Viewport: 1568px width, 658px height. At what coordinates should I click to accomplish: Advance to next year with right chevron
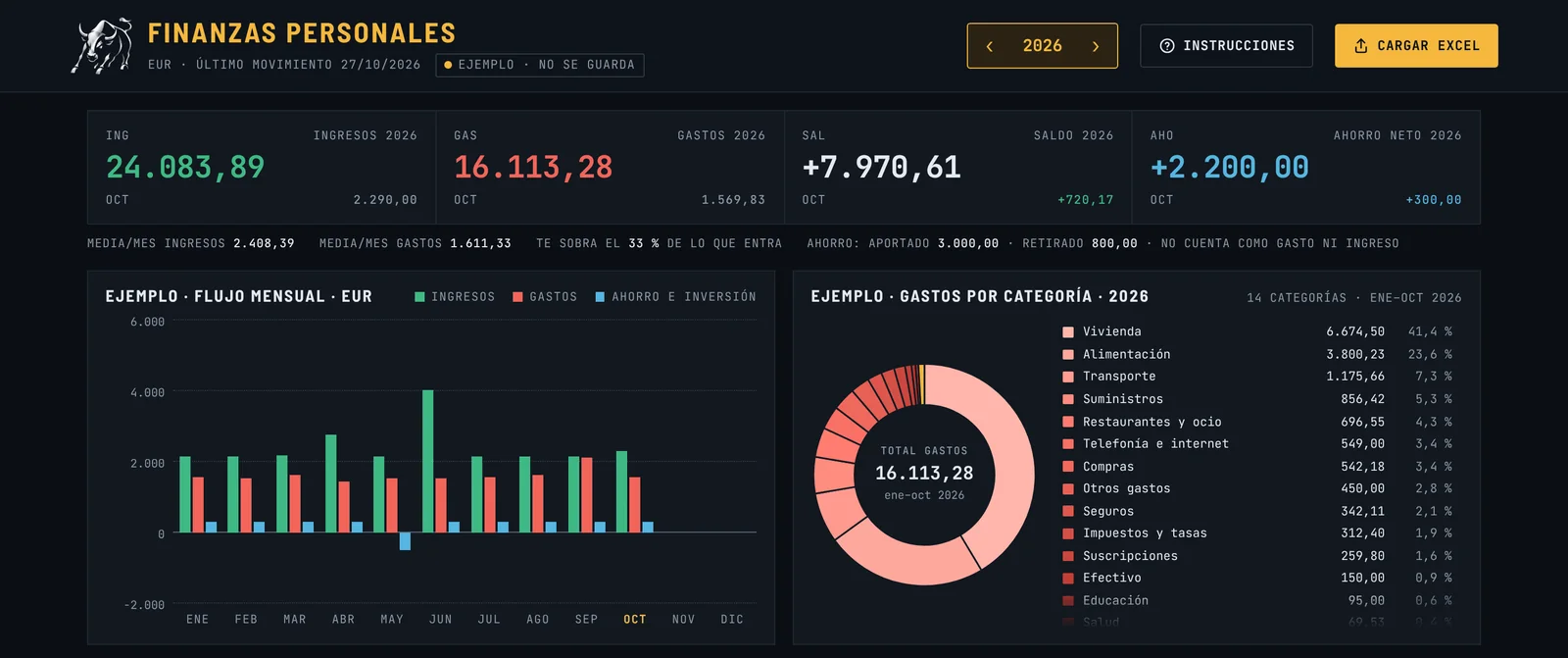tap(1096, 46)
